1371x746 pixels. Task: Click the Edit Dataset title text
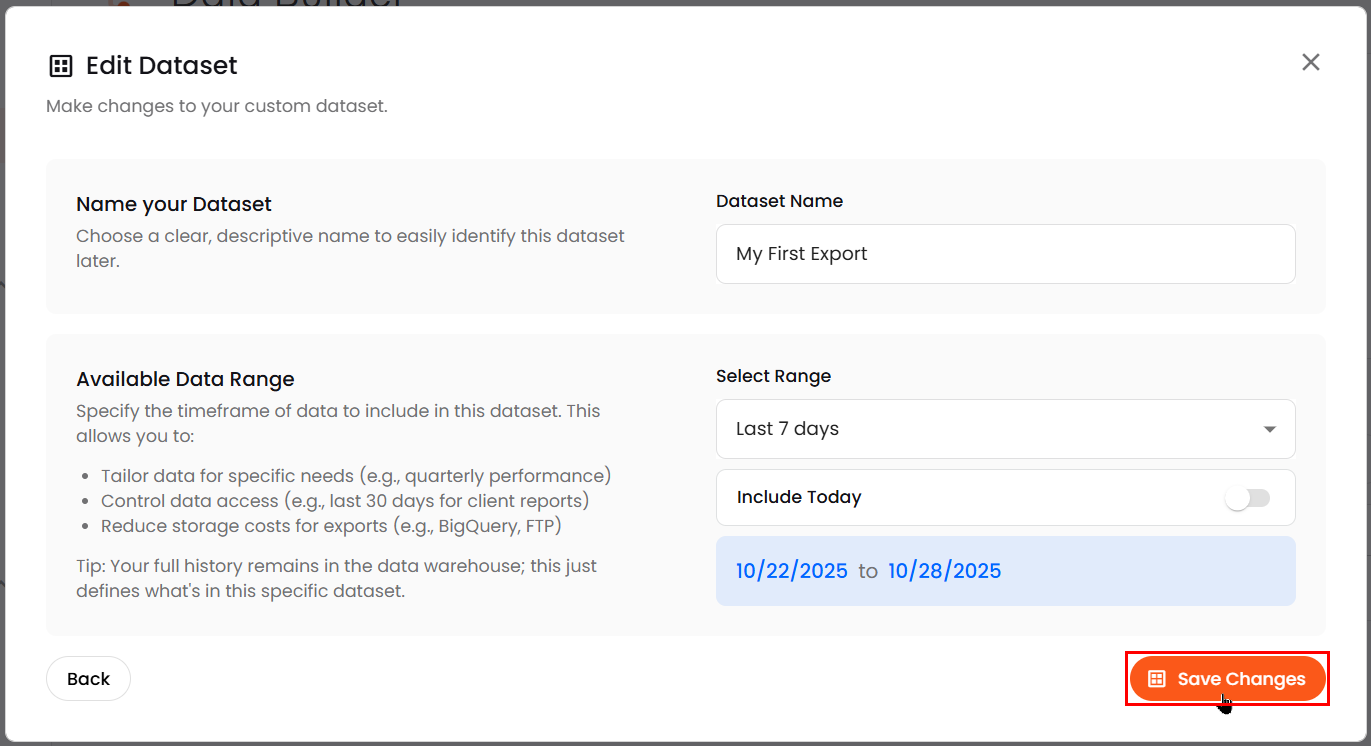[162, 66]
